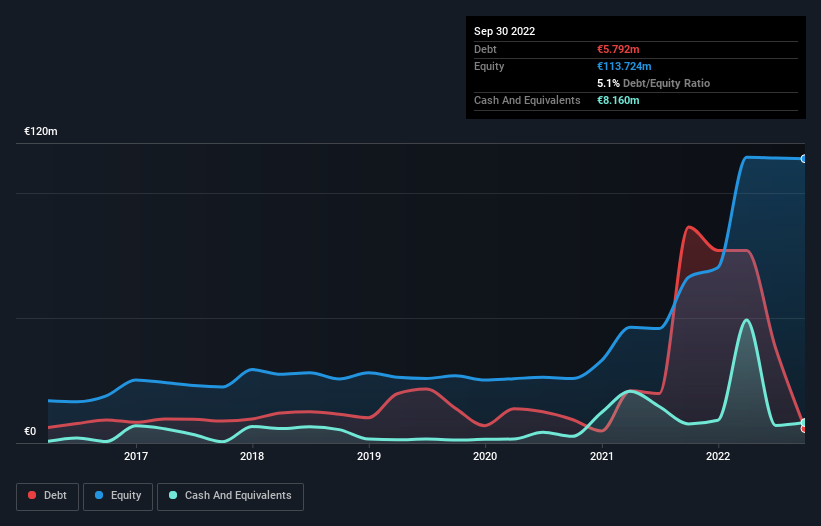Toggle the Debt legend button
The image size is (821, 526).
pos(48,496)
